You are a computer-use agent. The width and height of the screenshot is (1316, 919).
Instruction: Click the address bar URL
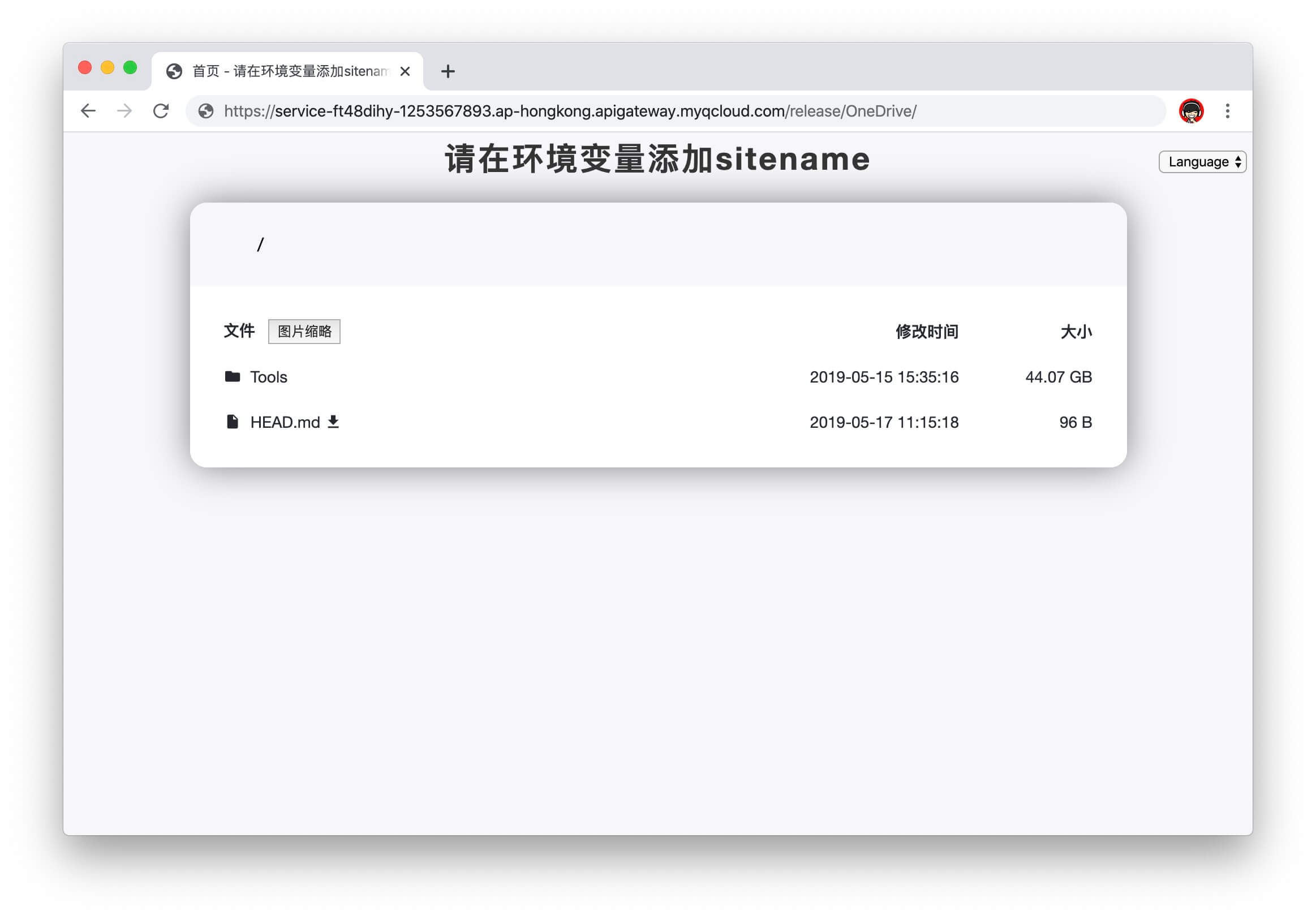[570, 111]
